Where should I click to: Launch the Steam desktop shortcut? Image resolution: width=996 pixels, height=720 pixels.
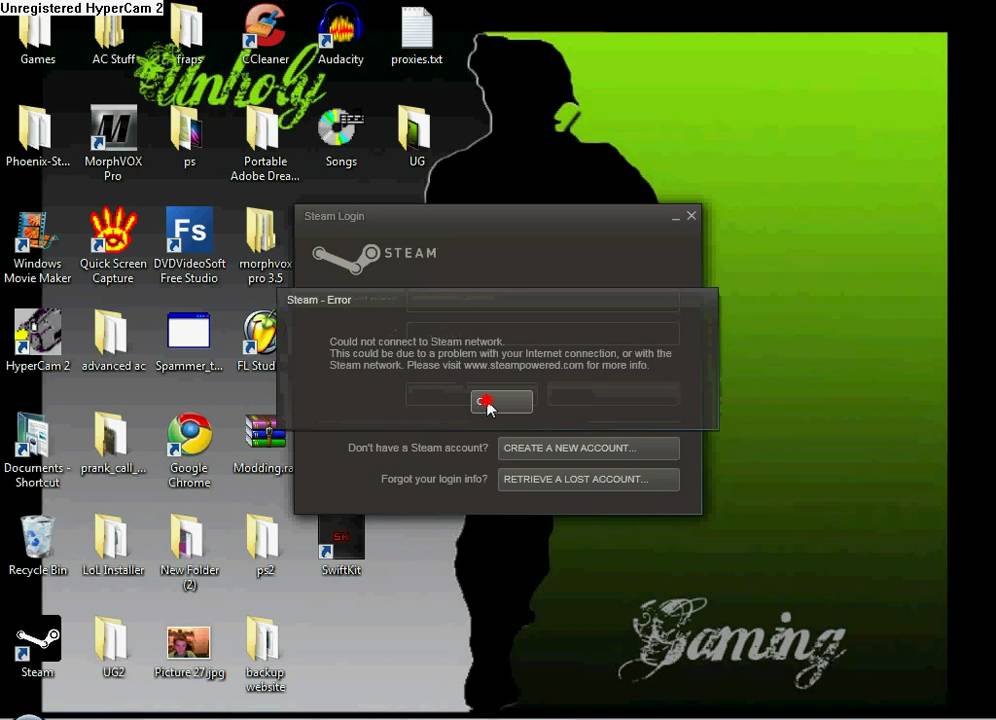(37, 647)
